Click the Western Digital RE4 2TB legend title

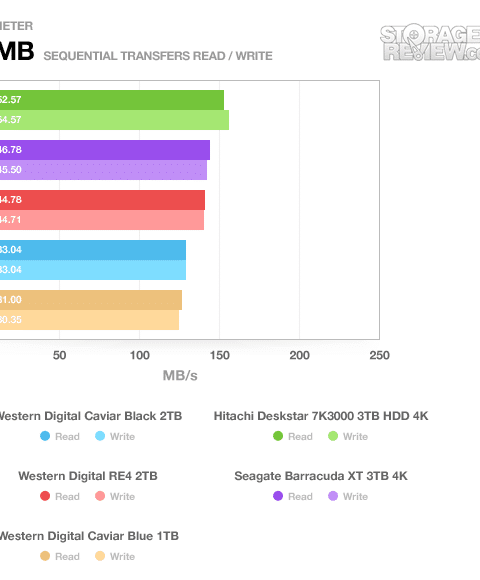[x=88, y=476]
